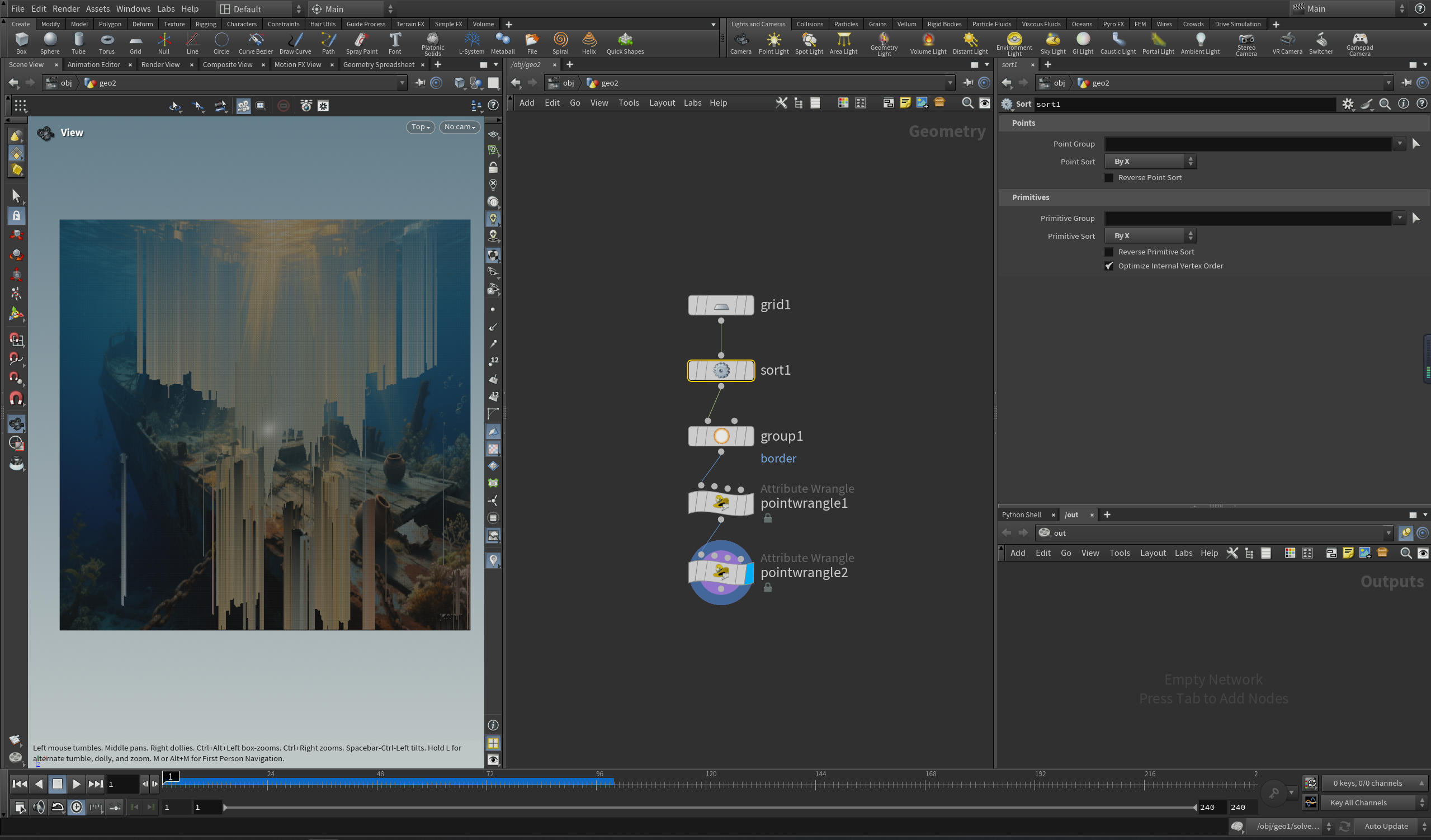Switch to the Render View tab
The width and height of the screenshot is (1431, 840).
pyautogui.click(x=160, y=65)
